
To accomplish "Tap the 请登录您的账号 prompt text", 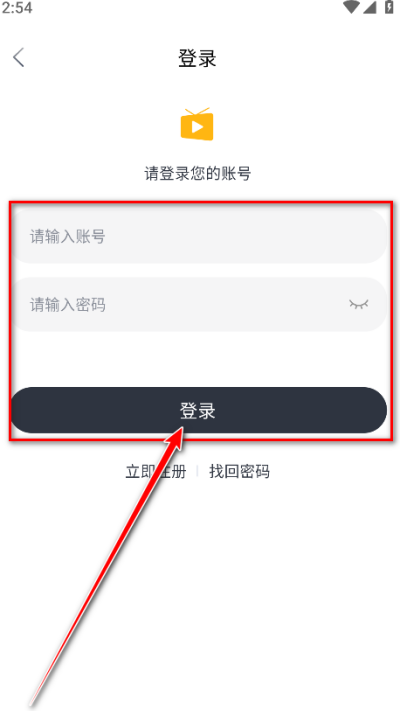I will point(198,173).
